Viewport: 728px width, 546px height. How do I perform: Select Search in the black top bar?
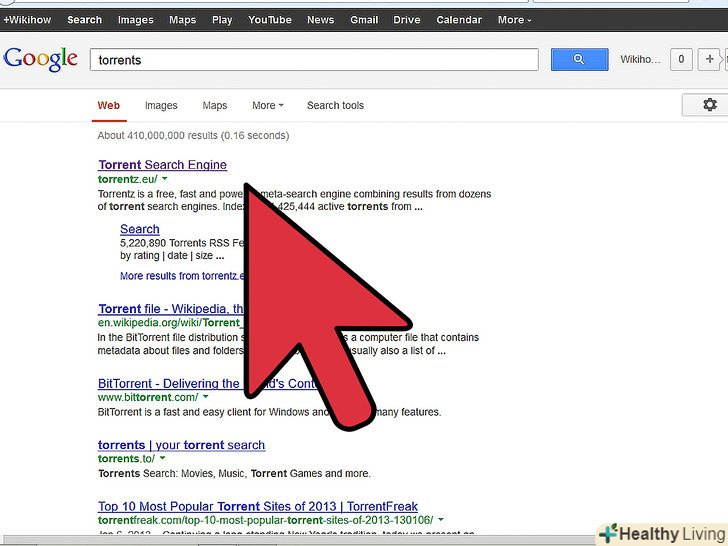[x=84, y=20]
